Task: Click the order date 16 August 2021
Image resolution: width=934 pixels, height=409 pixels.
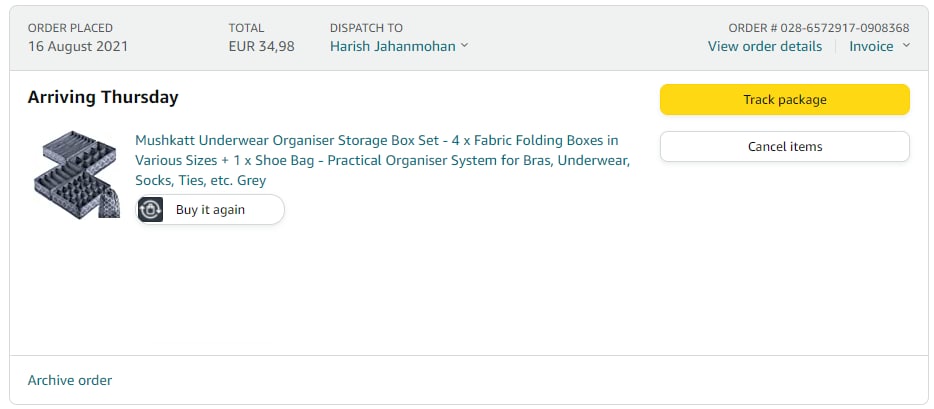Action: [x=78, y=46]
